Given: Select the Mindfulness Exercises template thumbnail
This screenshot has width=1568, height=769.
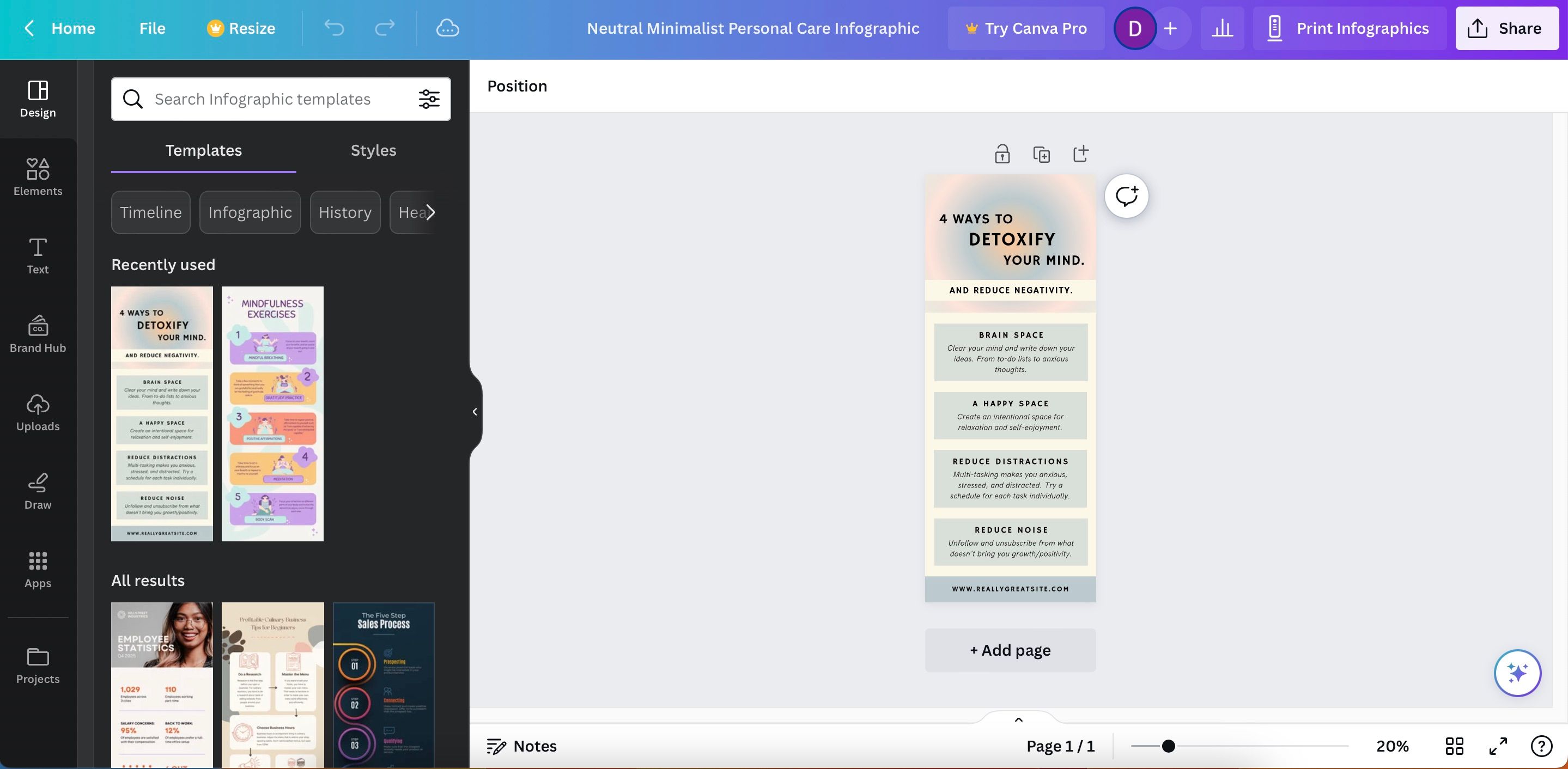Looking at the screenshot, I should (272, 414).
